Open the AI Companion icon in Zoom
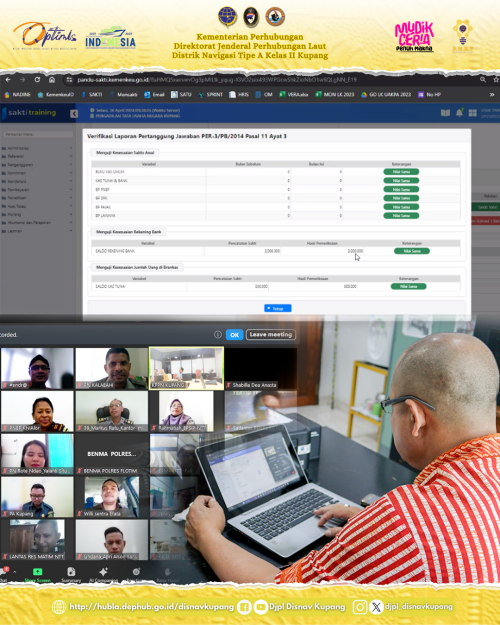Screen dimensions: 500x625 coord(103,572)
